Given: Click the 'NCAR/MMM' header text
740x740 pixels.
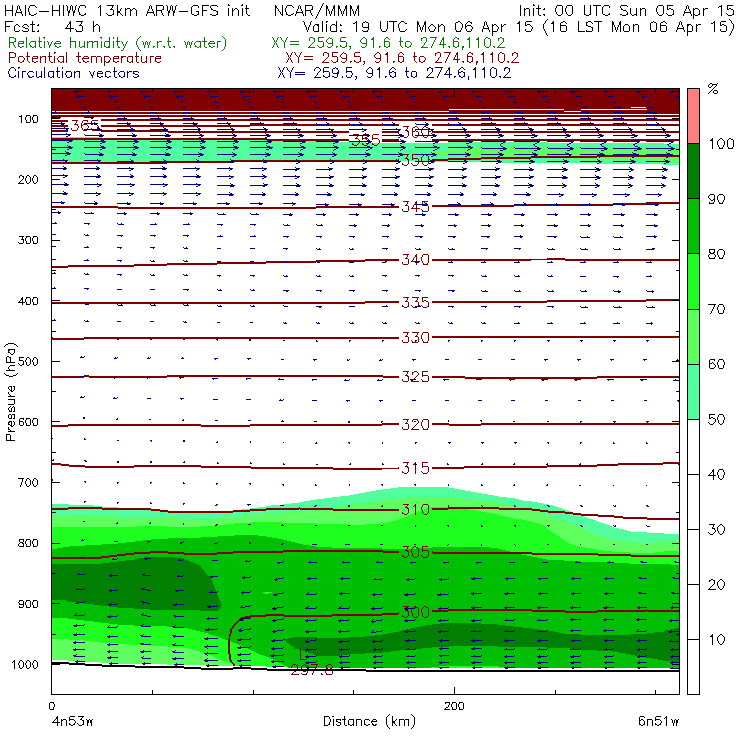Looking at the screenshot, I should (x=317, y=10).
